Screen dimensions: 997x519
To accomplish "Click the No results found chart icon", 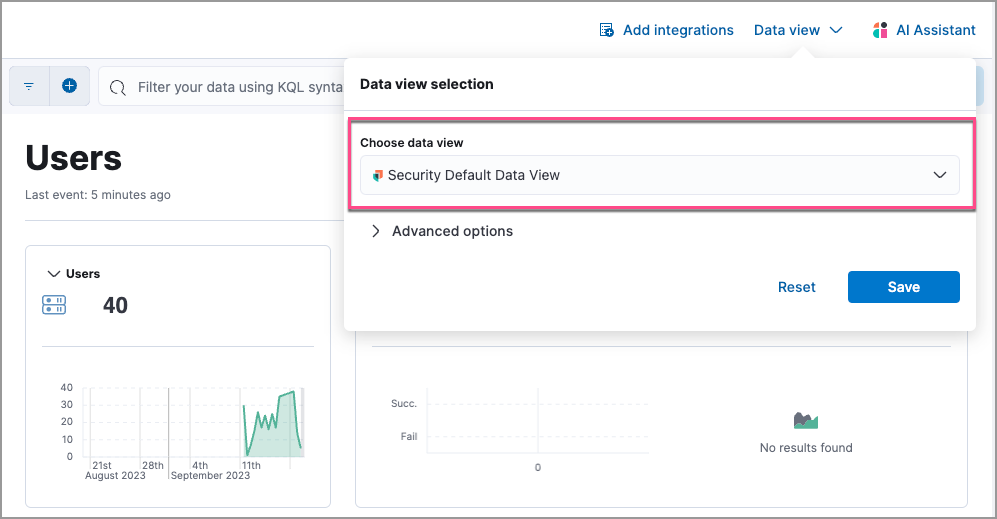I will tap(805, 420).
